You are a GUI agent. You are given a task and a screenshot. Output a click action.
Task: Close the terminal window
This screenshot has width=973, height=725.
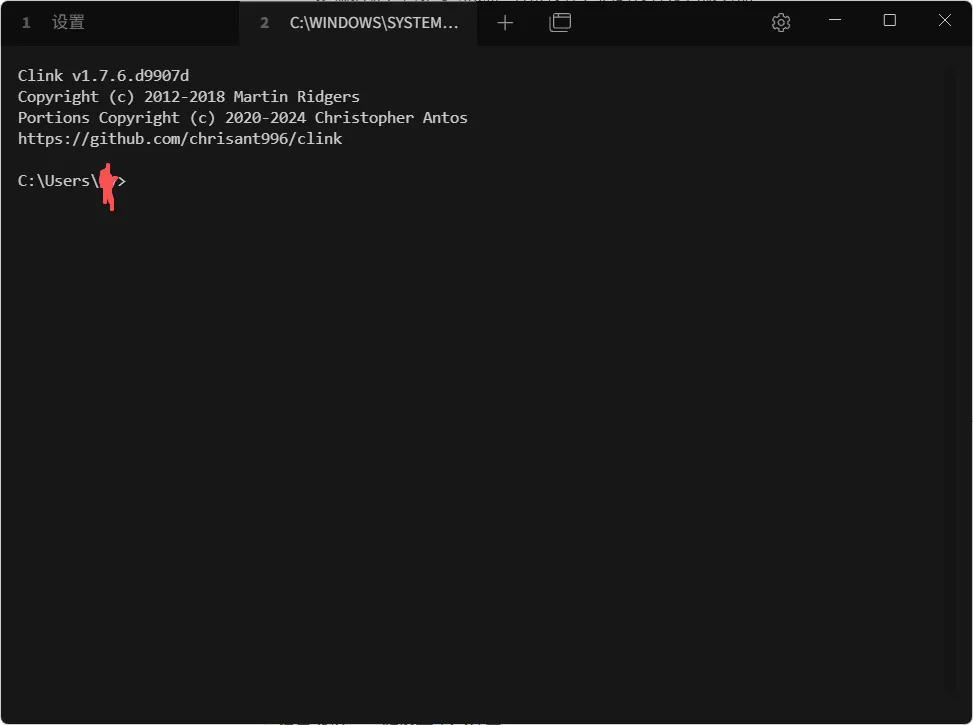945,21
